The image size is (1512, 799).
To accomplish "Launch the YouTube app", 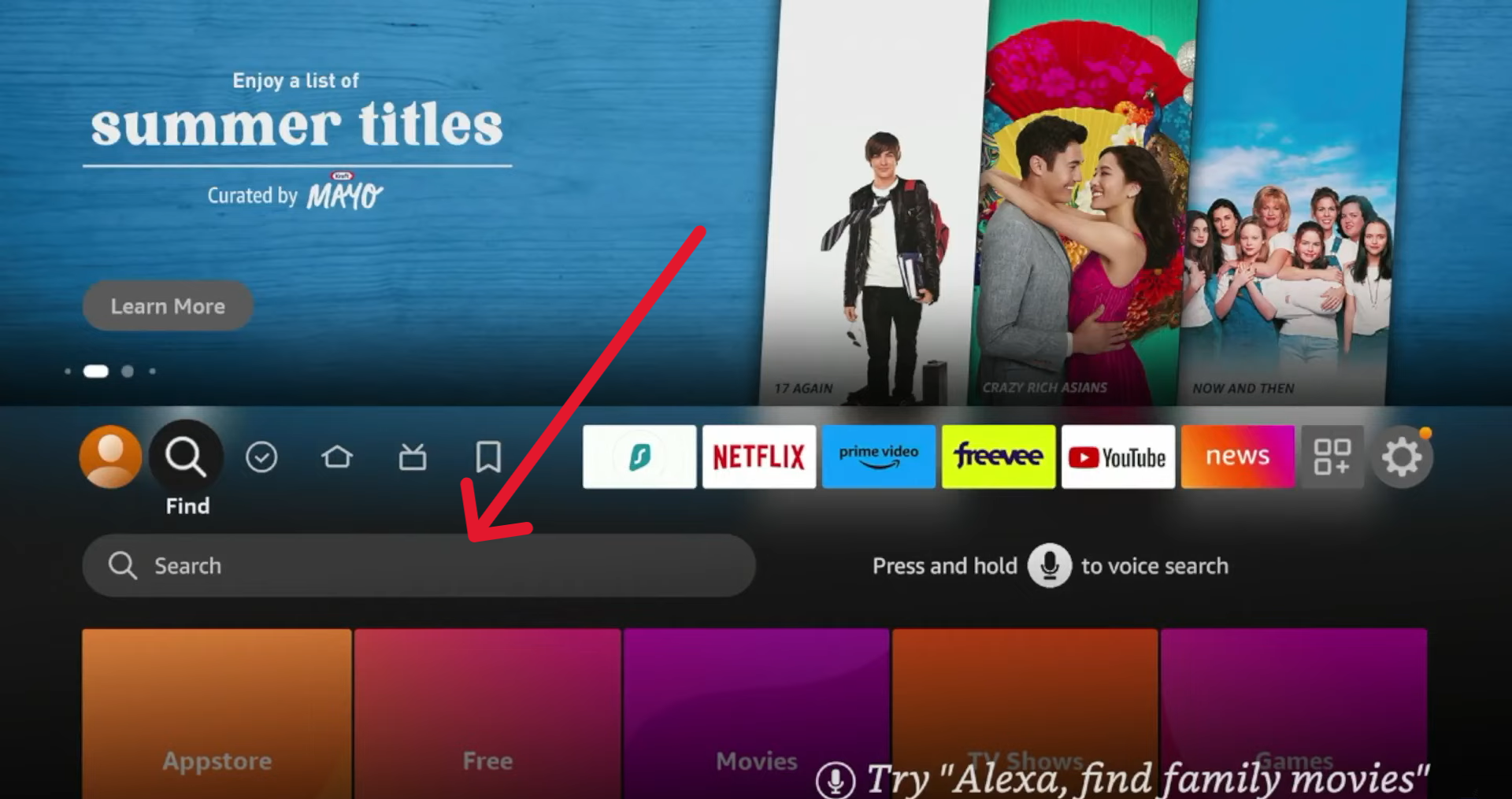I will [1118, 457].
